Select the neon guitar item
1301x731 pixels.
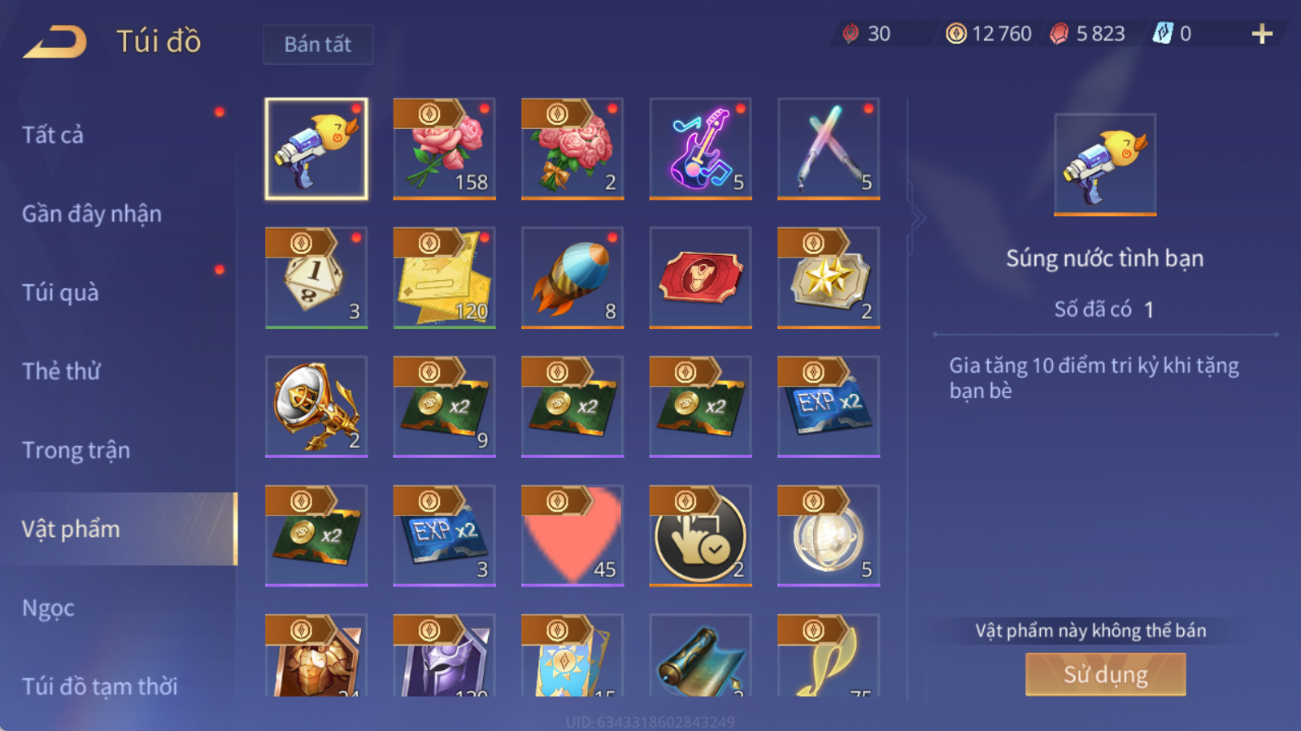click(x=700, y=149)
